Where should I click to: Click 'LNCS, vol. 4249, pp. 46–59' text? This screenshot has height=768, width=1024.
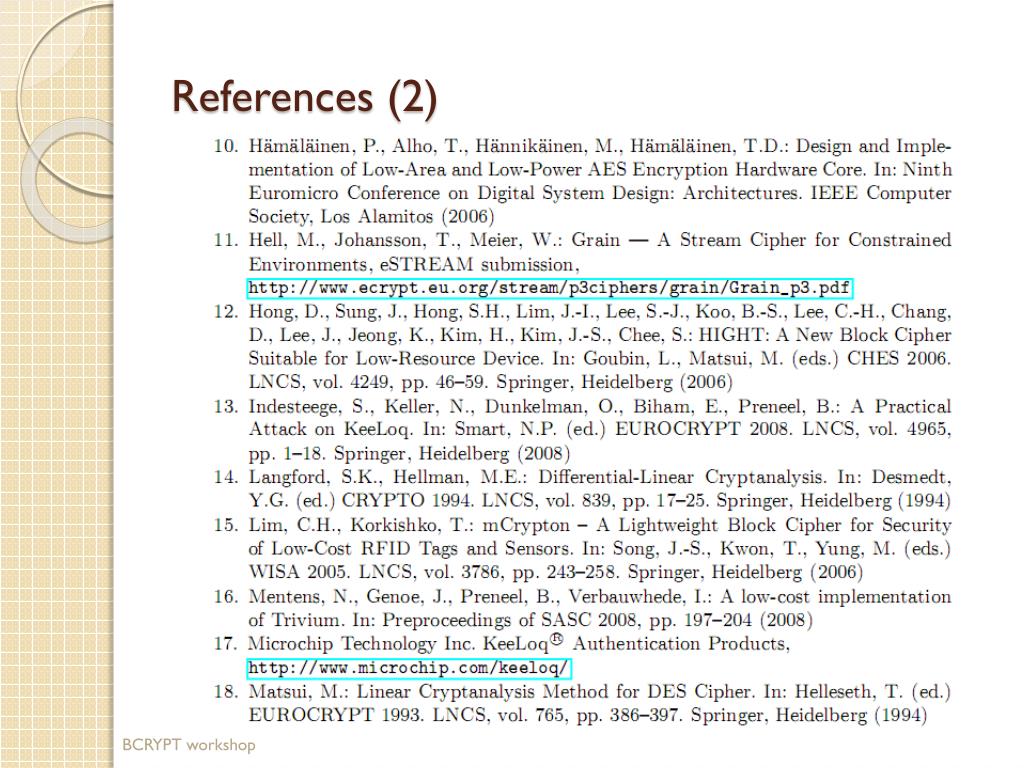point(369,382)
